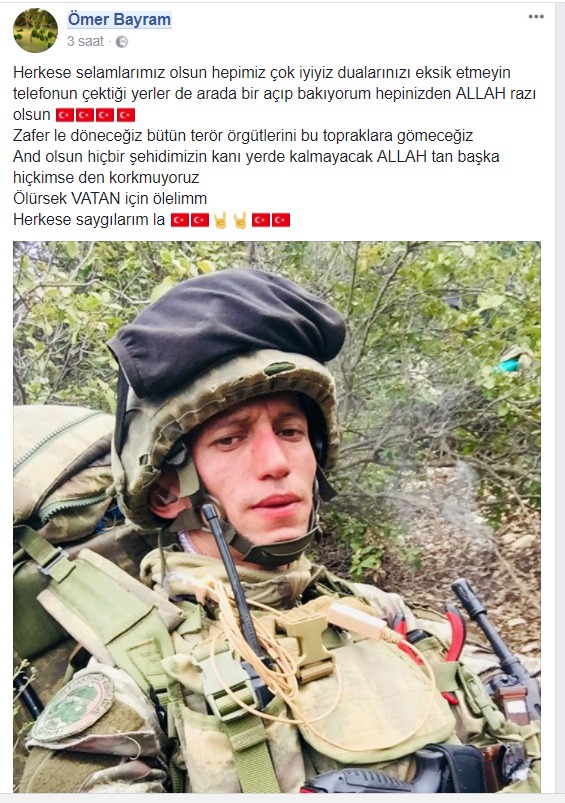Click the line starting "And olsun hiçbir"
Screen dimensions: 565x803
(x=256, y=157)
